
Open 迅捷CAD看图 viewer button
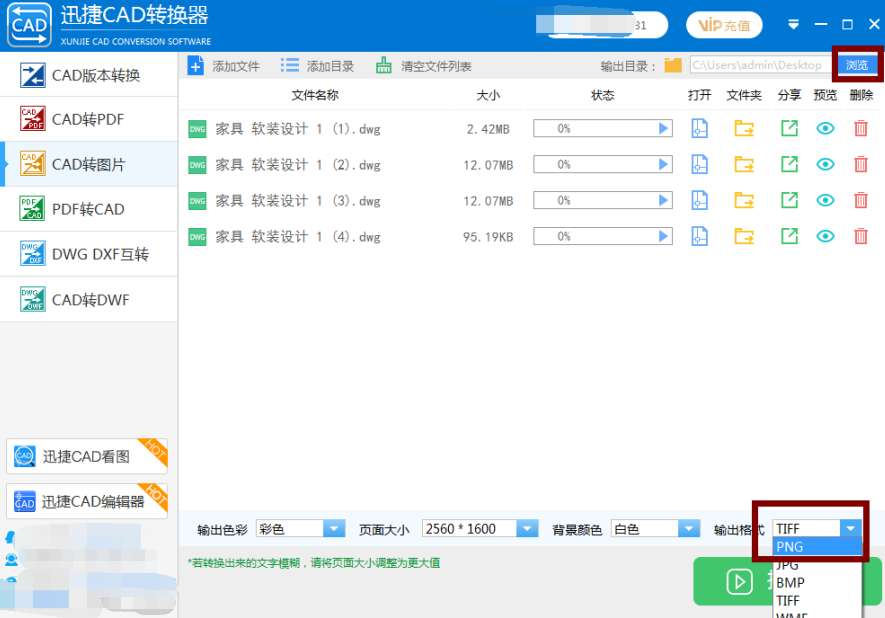point(87,456)
